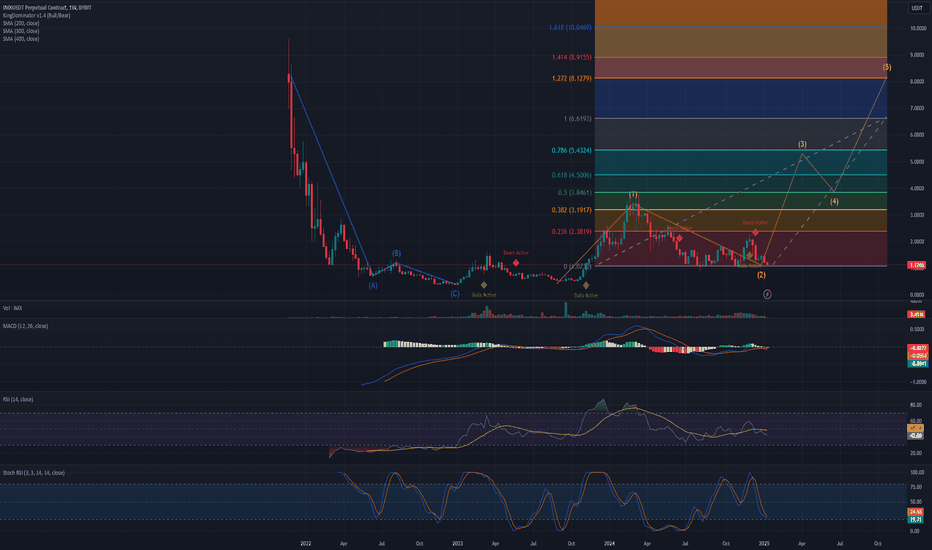Click the projected (3) wave label
932x550 pixels.
click(802, 144)
